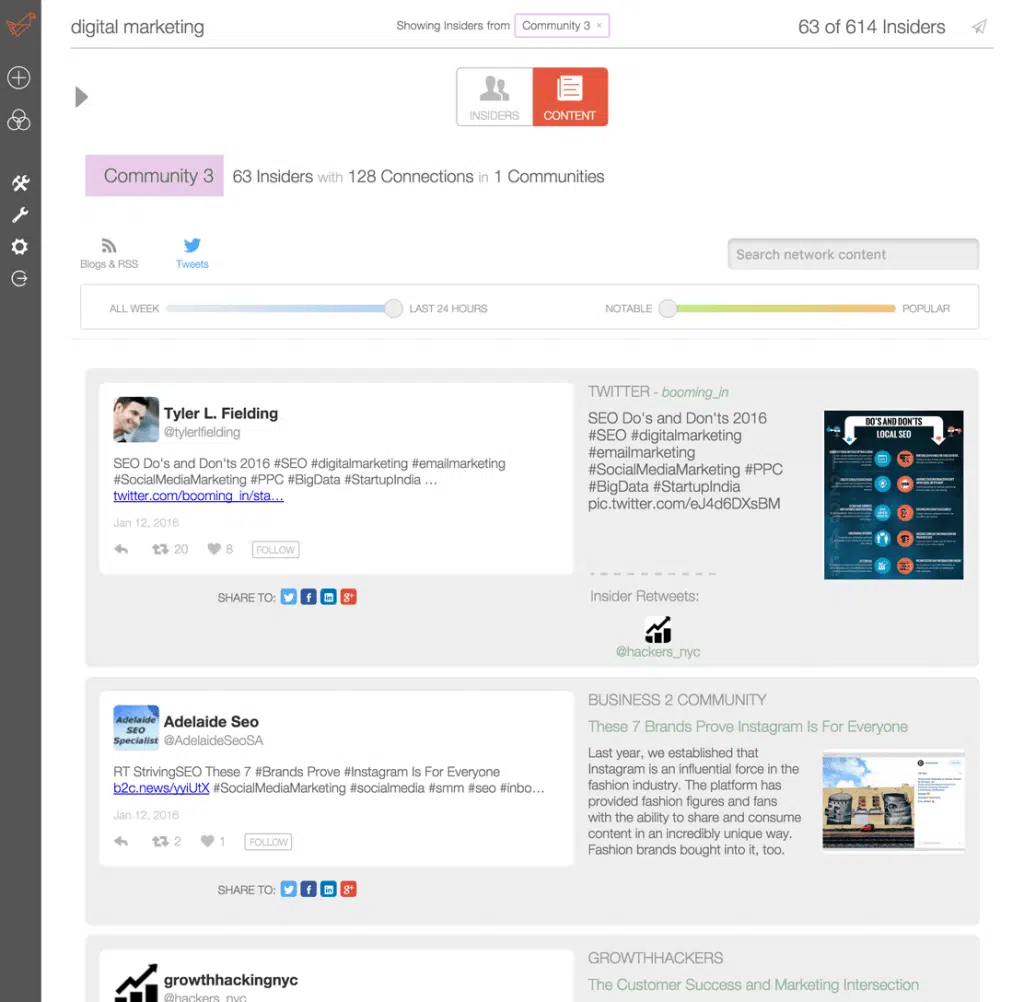
Task: Open the @hackers_nyc handle link
Action: click(x=658, y=652)
